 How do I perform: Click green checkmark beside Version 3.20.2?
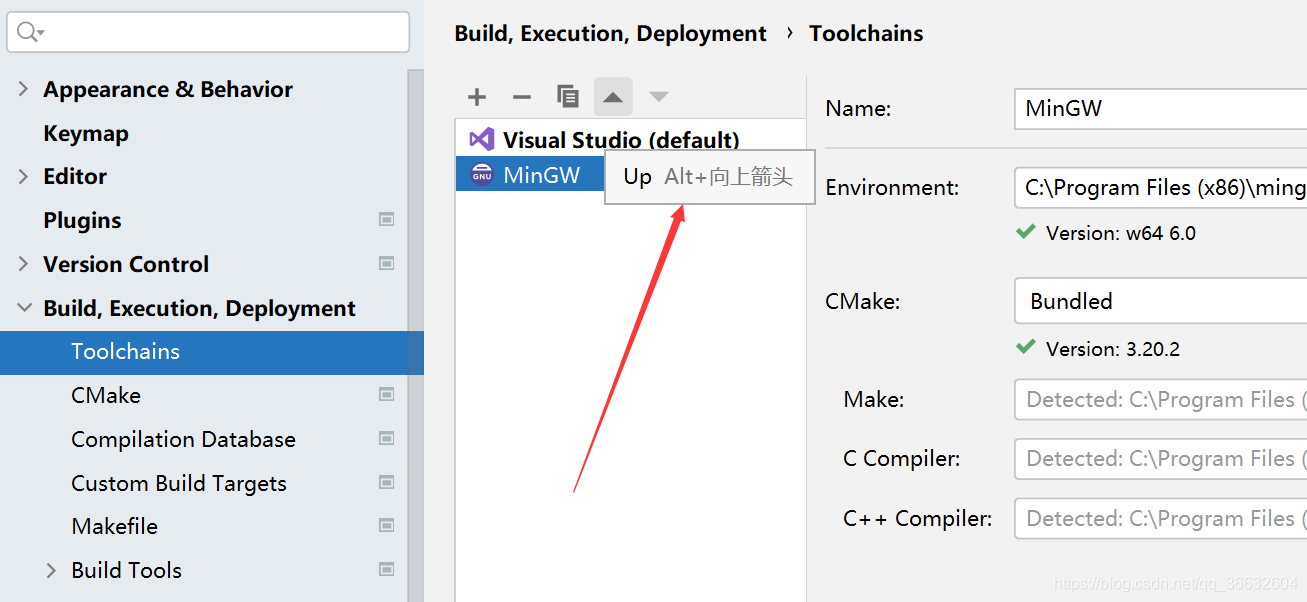coord(1025,348)
